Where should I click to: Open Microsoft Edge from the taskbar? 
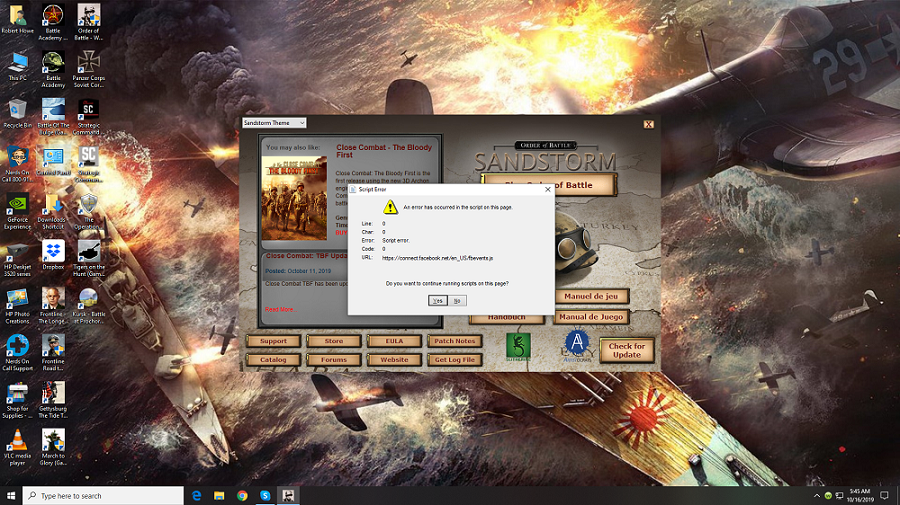click(x=196, y=496)
